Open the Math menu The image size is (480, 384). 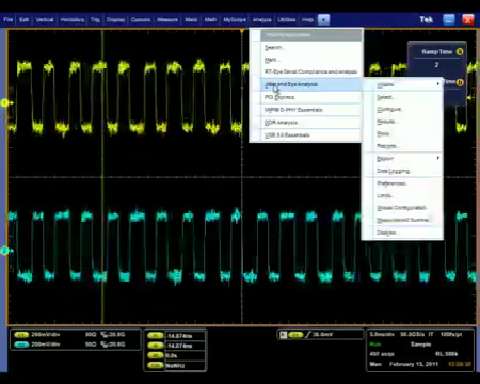pyautogui.click(x=211, y=20)
